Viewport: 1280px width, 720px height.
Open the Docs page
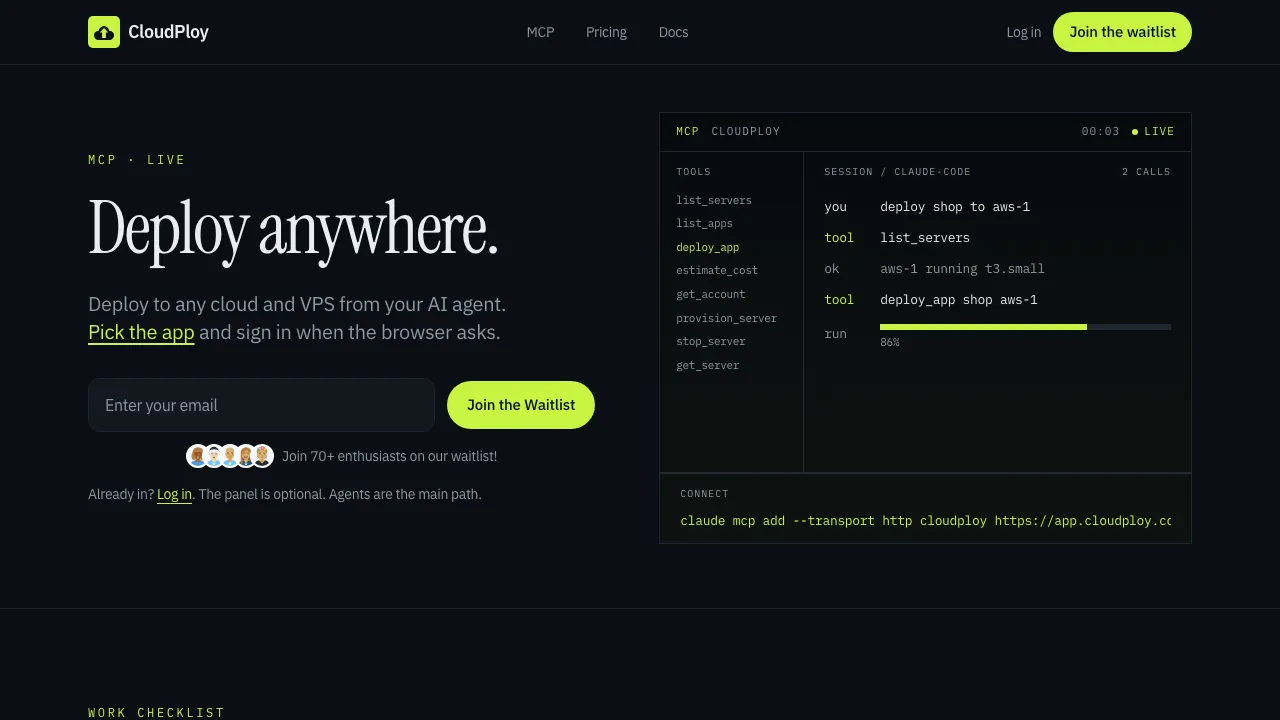point(673,32)
